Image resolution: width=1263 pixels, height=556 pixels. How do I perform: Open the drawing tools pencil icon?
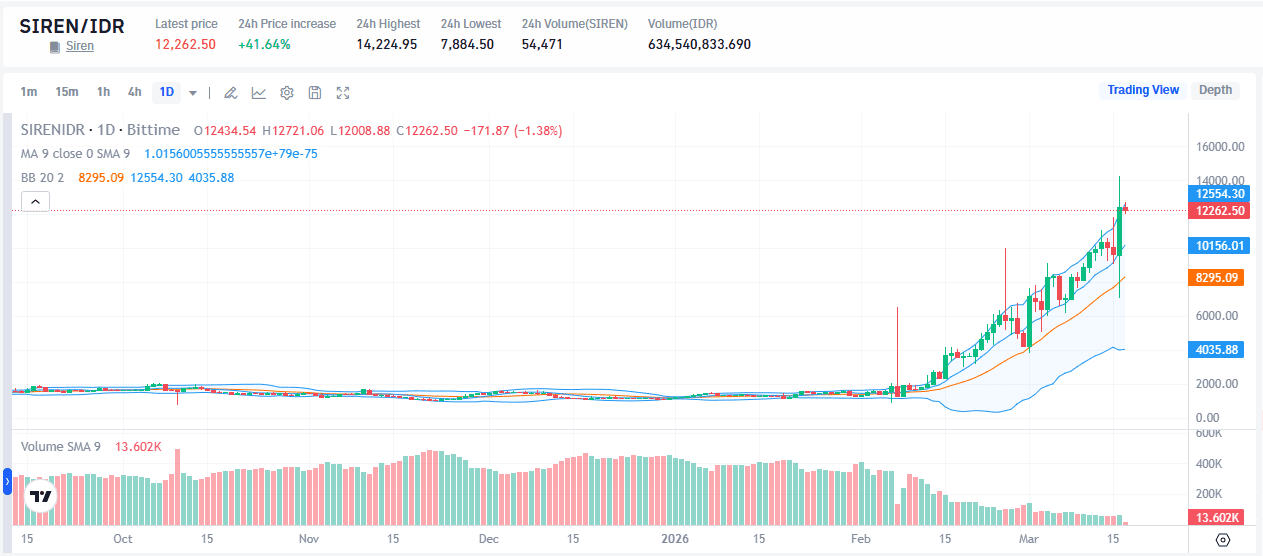(230, 93)
